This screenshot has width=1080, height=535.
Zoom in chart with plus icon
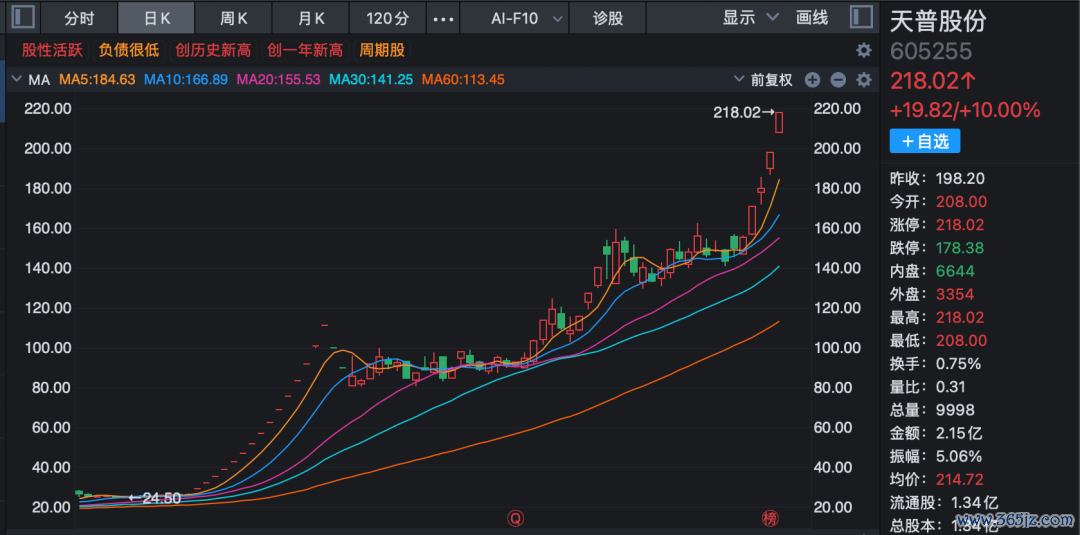(x=812, y=80)
